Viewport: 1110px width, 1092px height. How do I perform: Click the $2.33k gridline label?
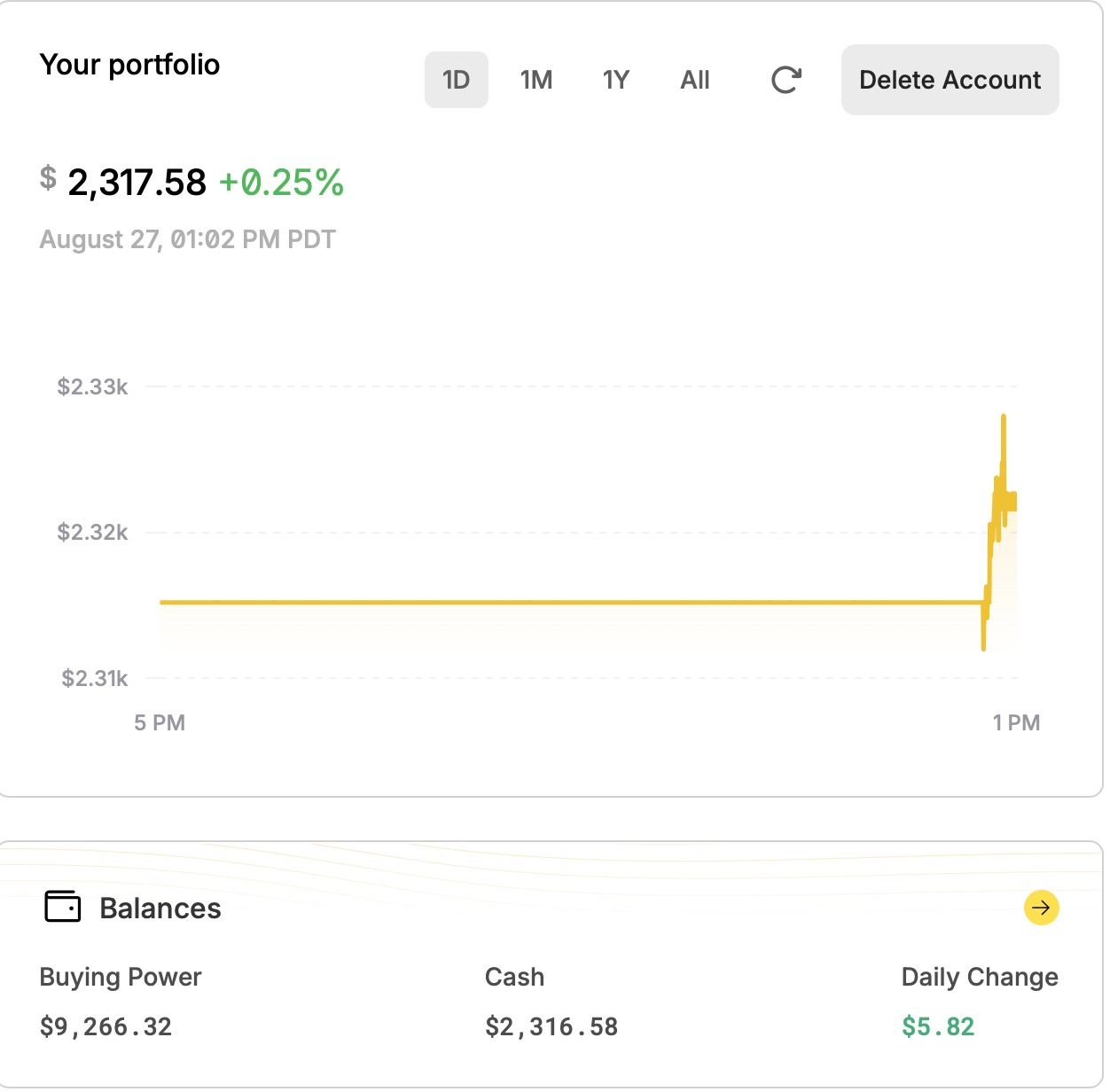pyautogui.click(x=92, y=386)
